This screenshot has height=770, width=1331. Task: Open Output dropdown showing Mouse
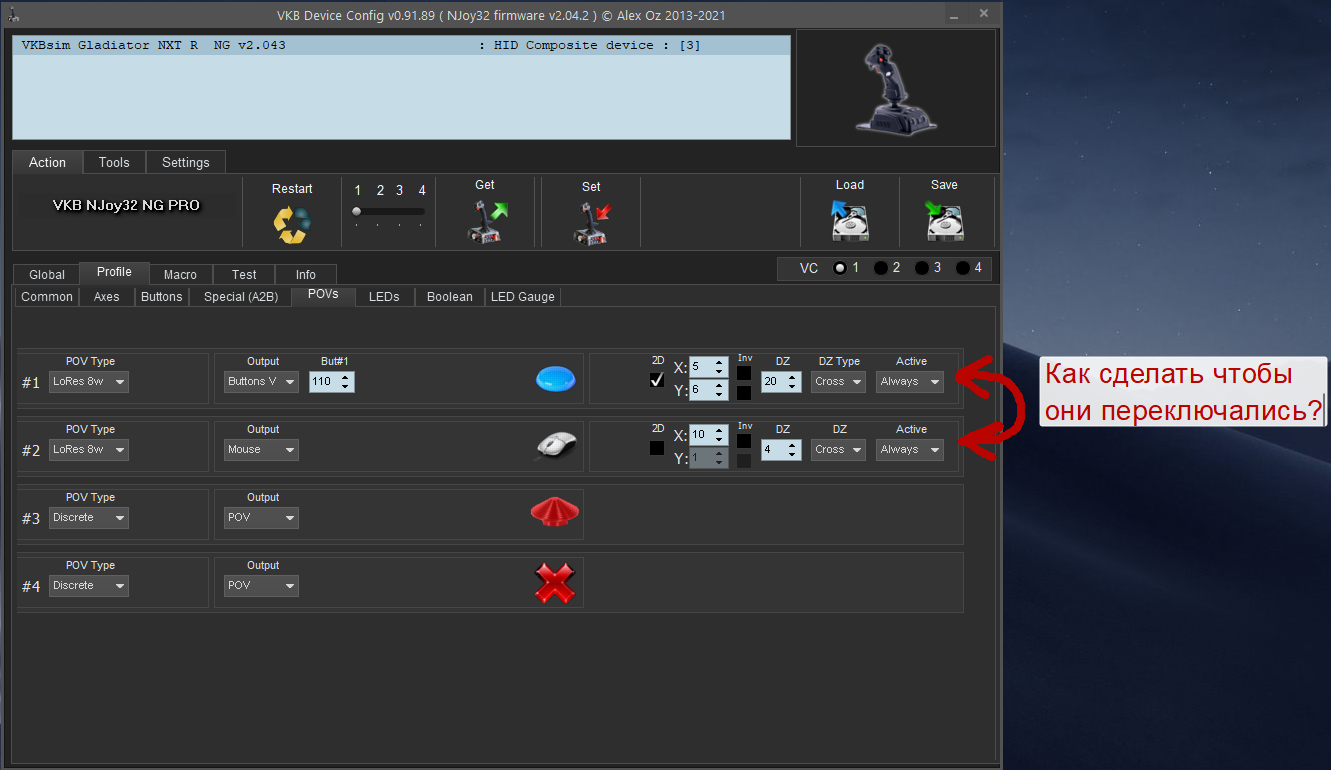click(x=261, y=449)
